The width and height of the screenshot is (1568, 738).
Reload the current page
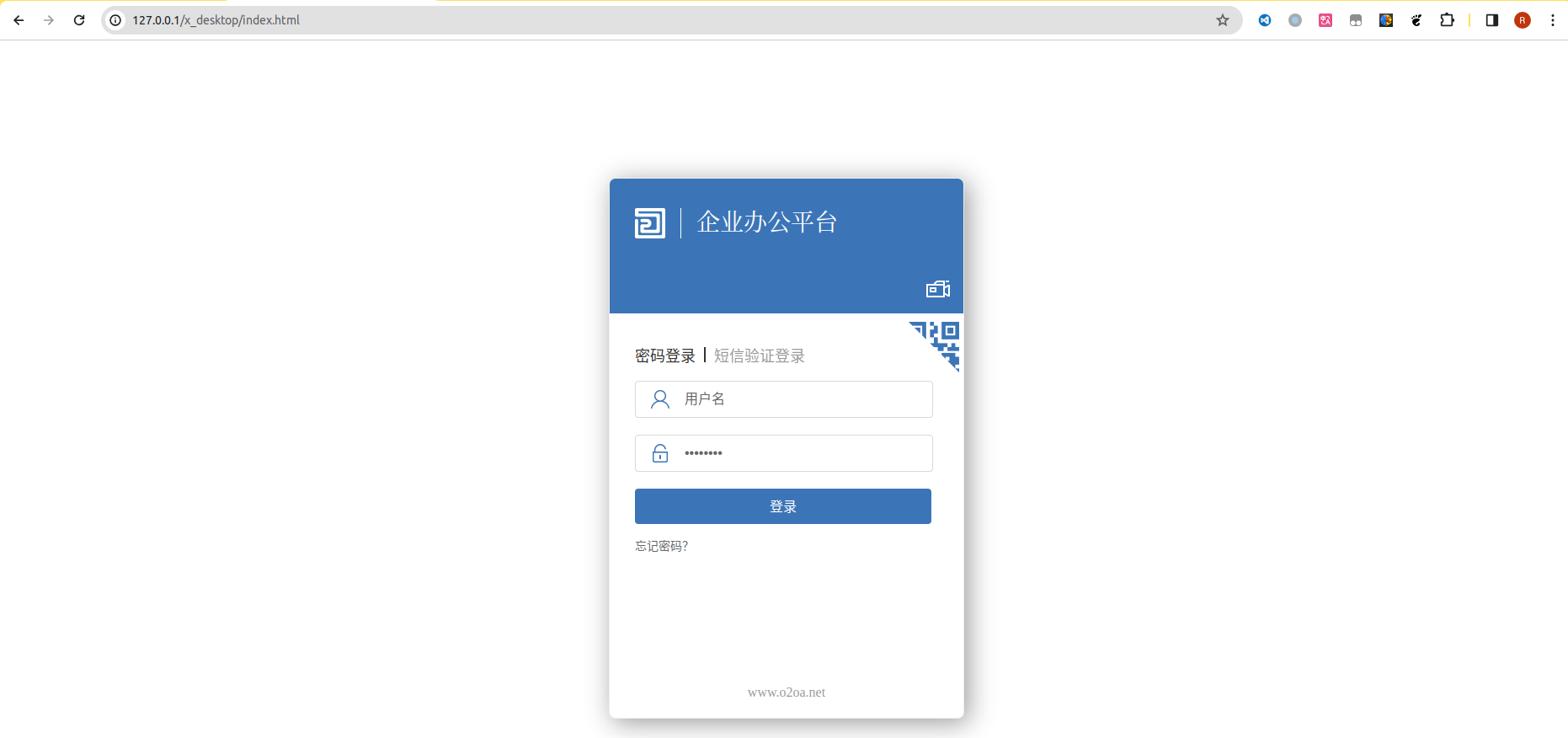coord(79,20)
